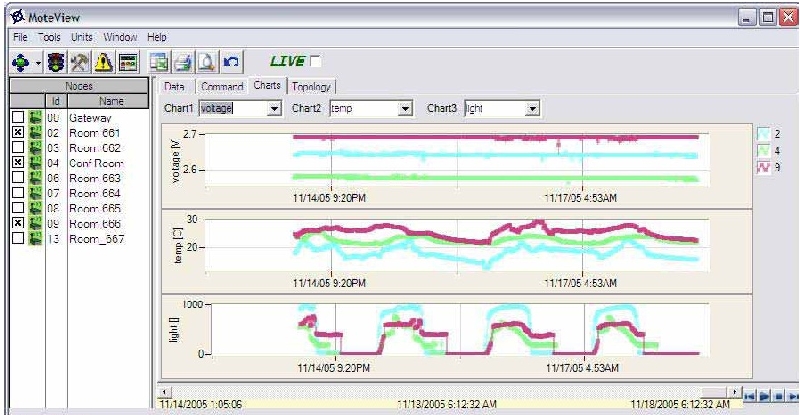
Task: Switch to the Topology tab
Action: point(312,87)
